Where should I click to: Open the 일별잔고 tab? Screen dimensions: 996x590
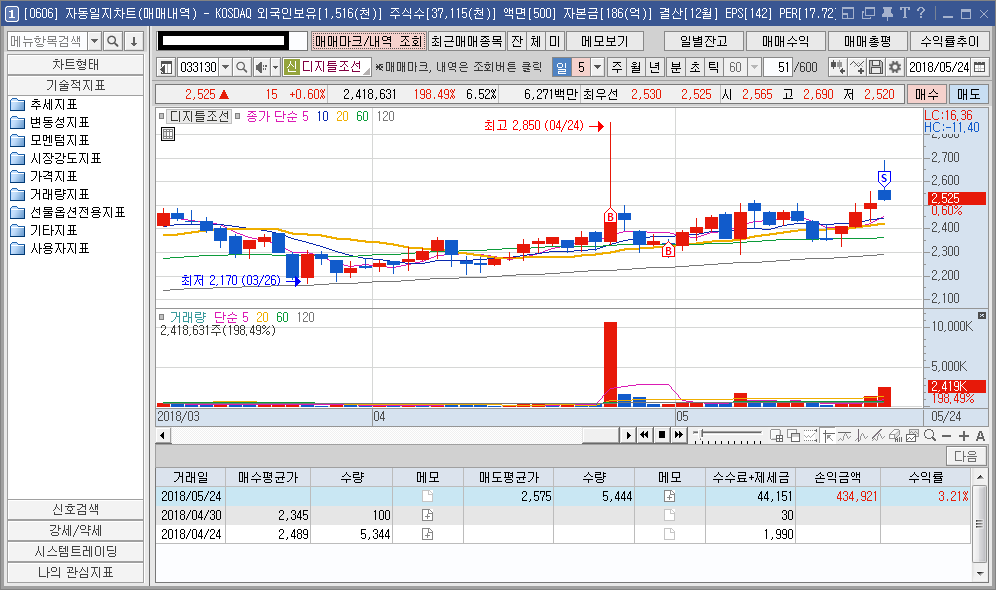(x=704, y=41)
